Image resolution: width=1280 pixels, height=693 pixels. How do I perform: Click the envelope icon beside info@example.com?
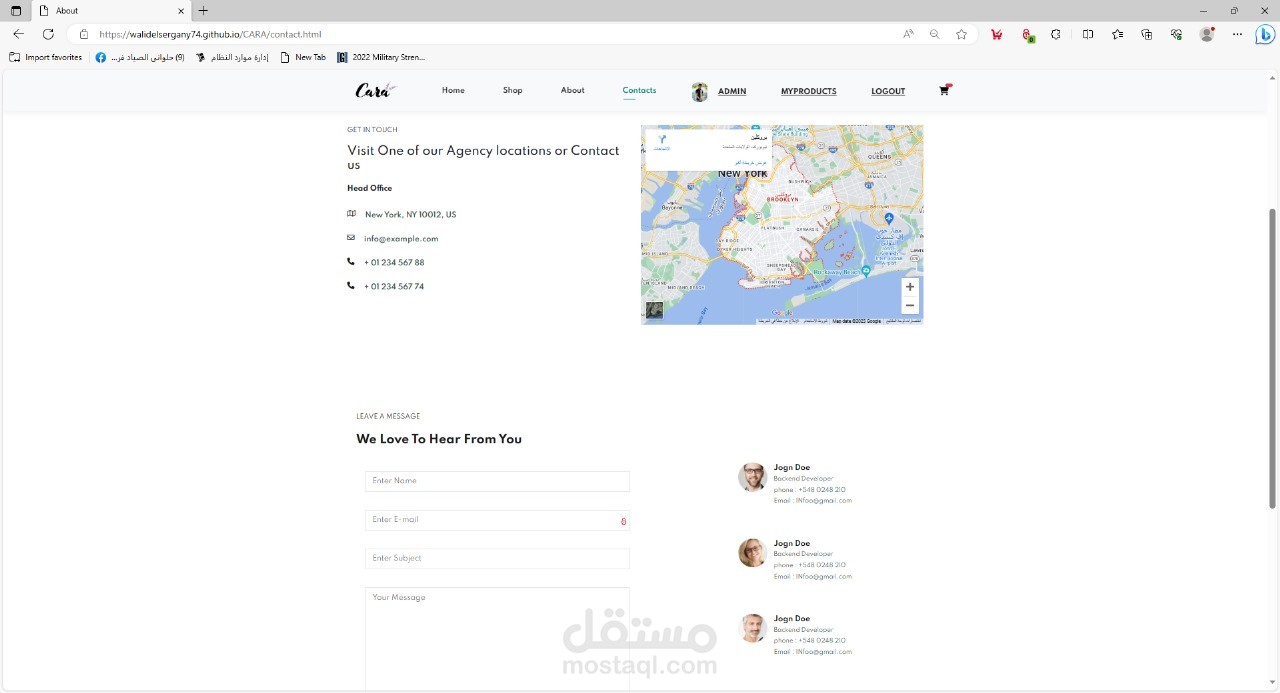click(x=351, y=238)
